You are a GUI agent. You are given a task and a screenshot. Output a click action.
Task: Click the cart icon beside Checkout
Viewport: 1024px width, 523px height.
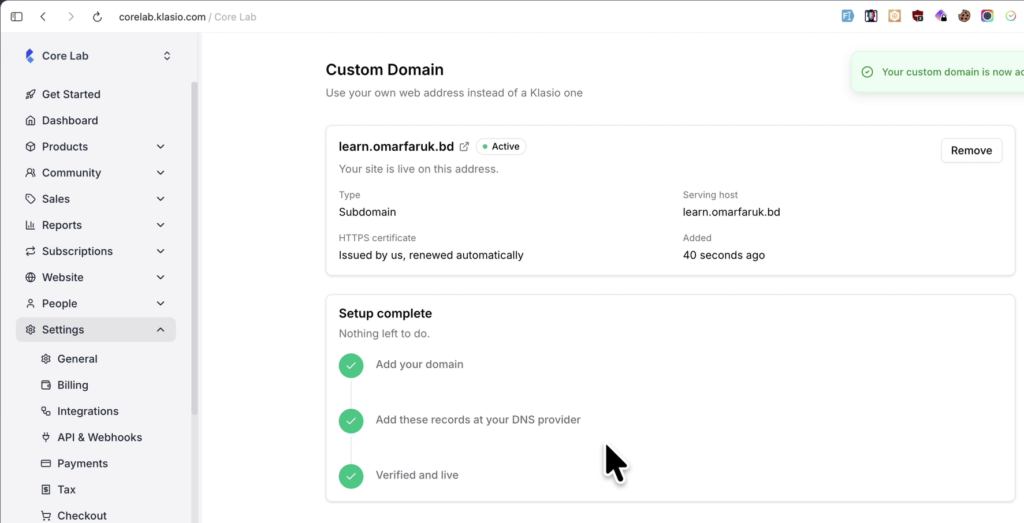click(x=46, y=516)
